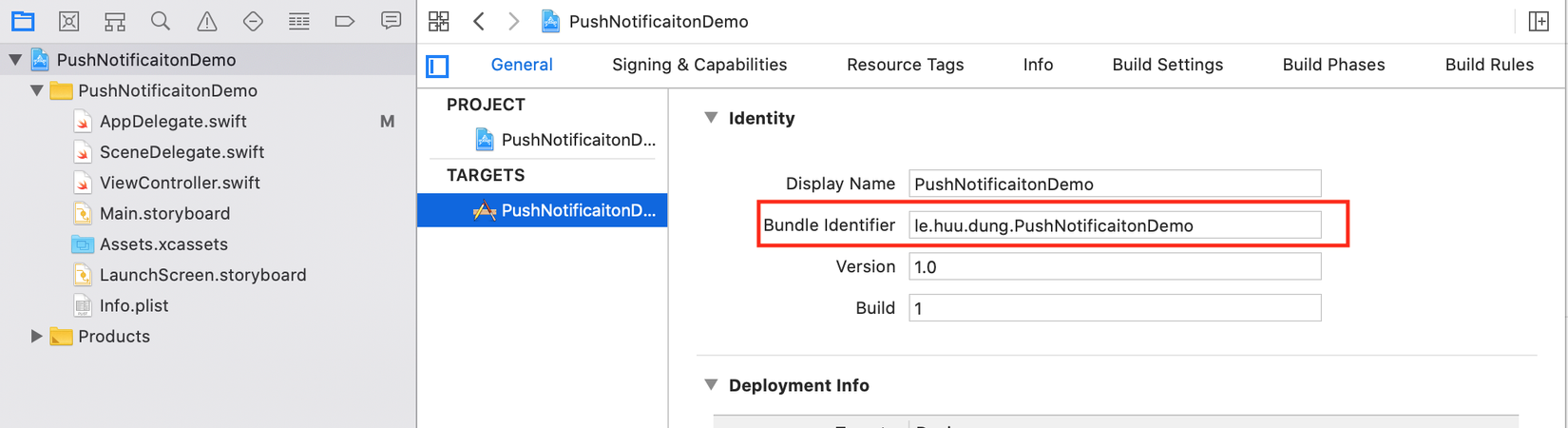Open the Build Settings tab

tap(1167, 65)
